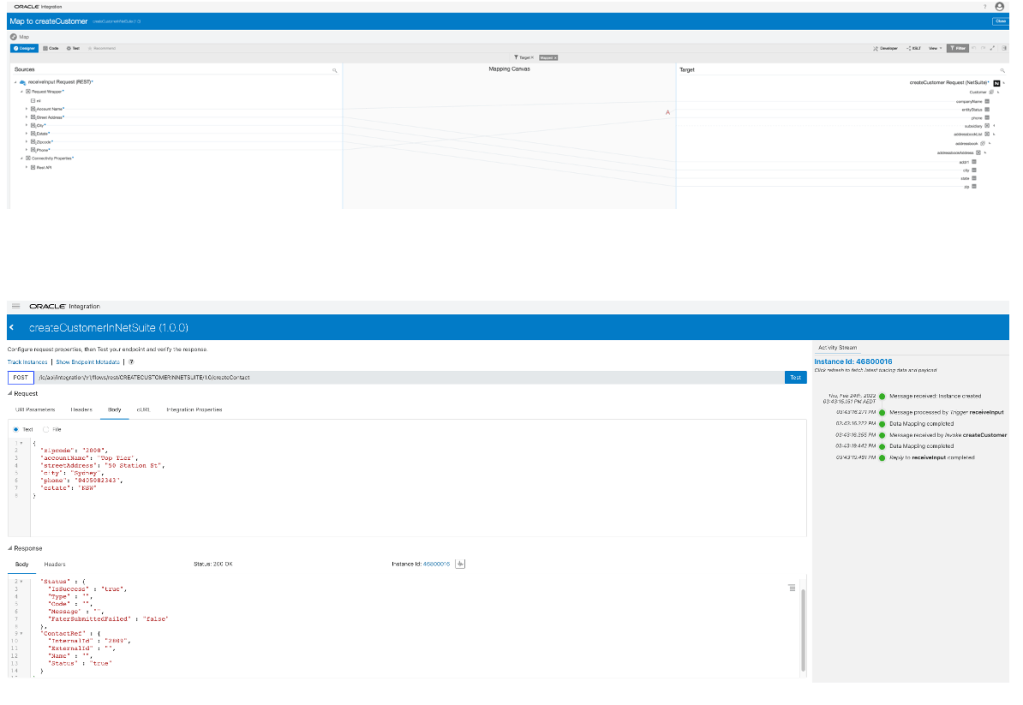Open the hamburger navigation menu
Image resolution: width=1023 pixels, height=705 pixels.
16,306
